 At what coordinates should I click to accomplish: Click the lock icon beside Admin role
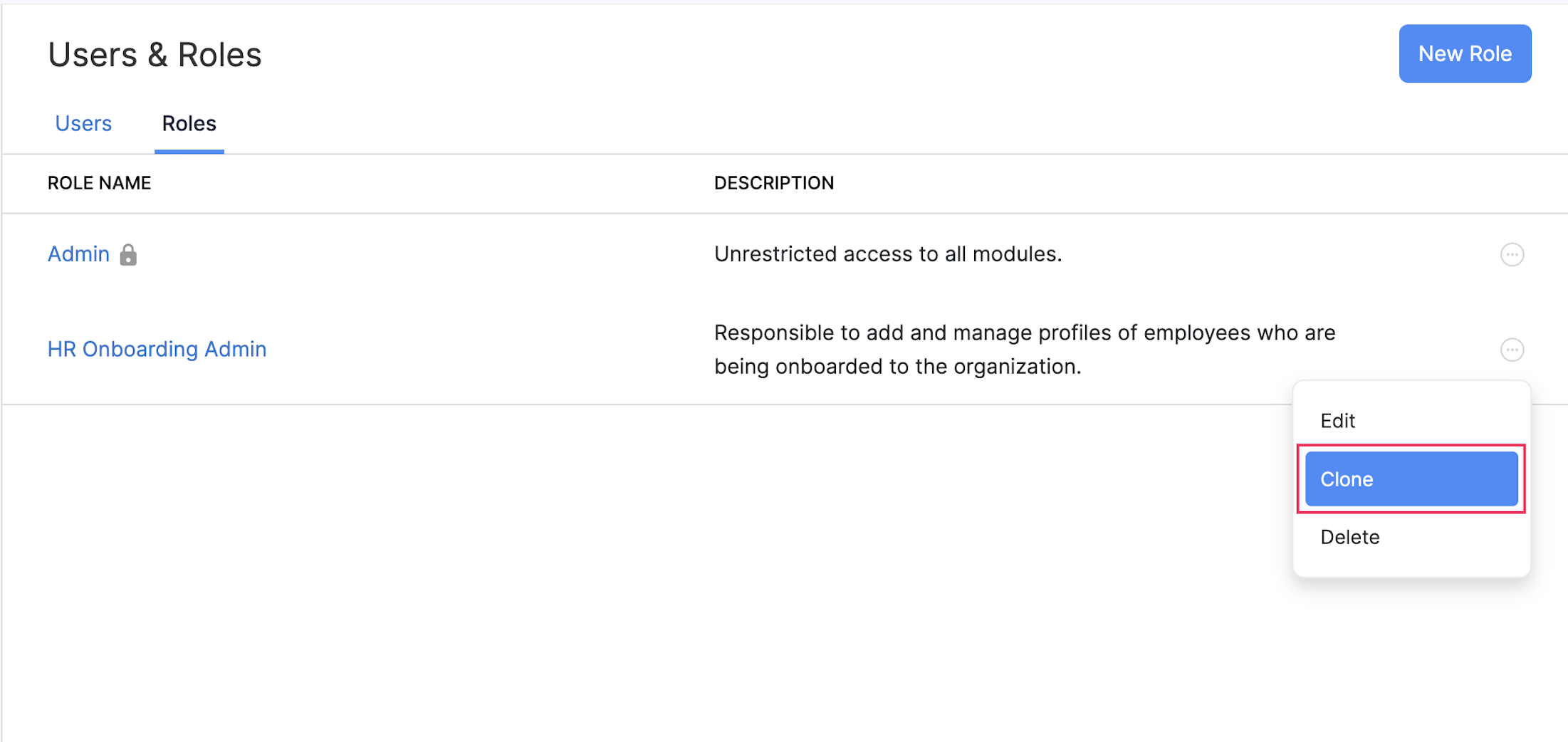click(x=129, y=254)
